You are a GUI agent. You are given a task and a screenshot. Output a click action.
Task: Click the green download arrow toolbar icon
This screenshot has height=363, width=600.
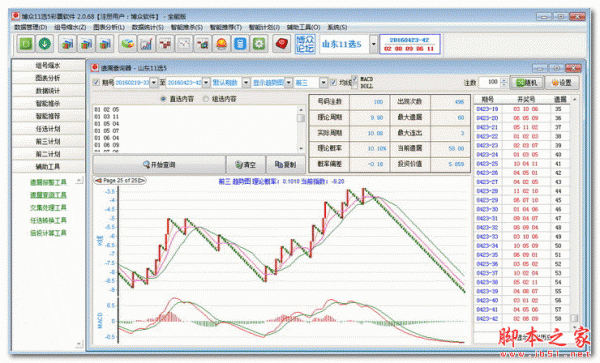tap(45, 44)
